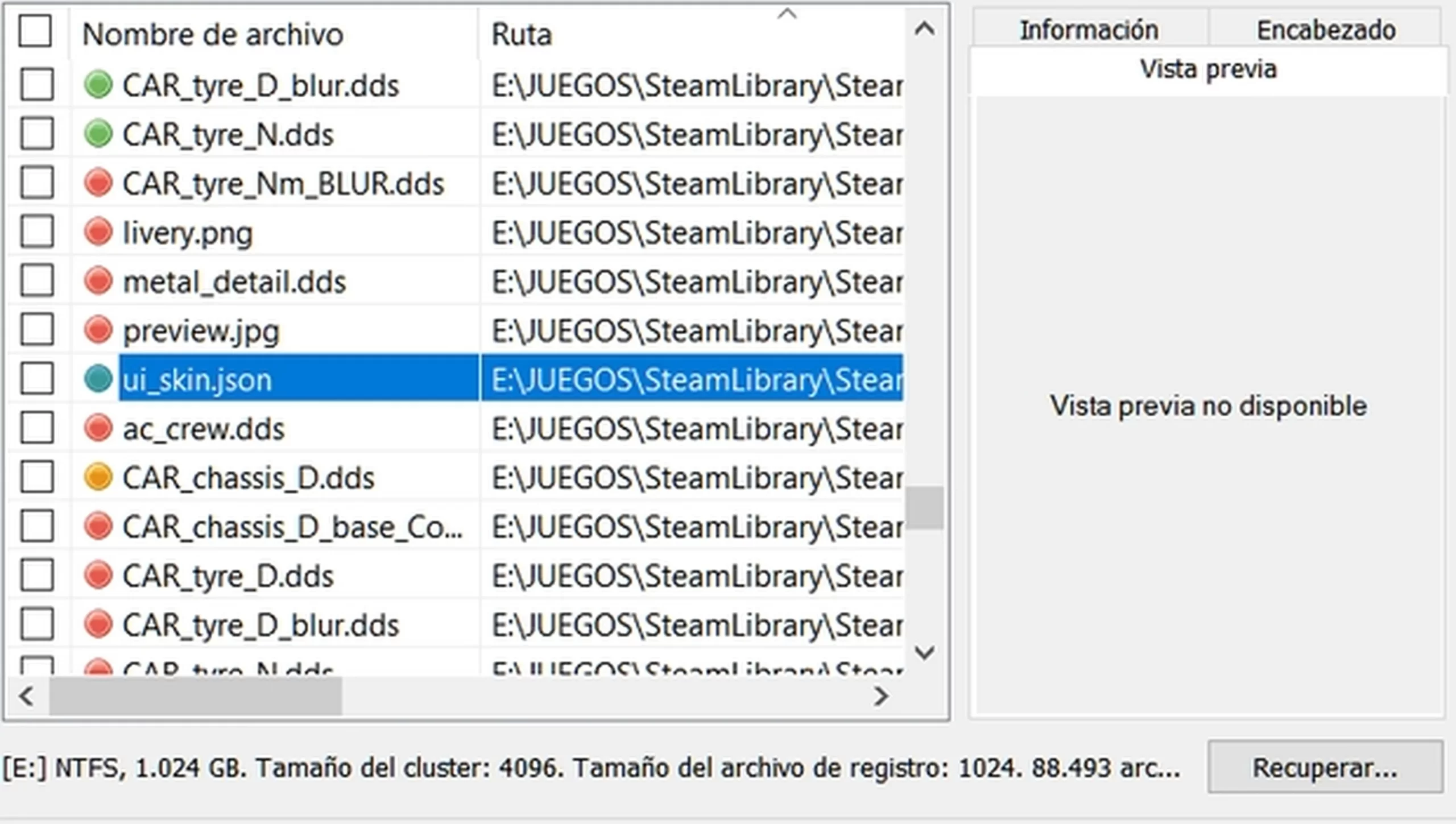
Task: Check the box of the green-status CAR_tyre_N.dds
Action: (x=37, y=134)
